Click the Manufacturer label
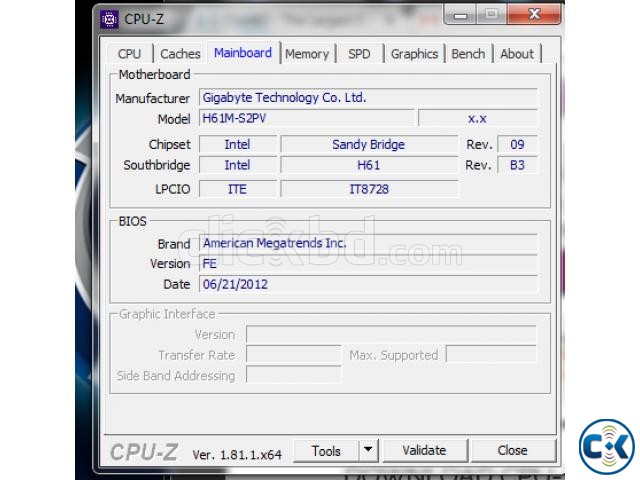 point(153,98)
